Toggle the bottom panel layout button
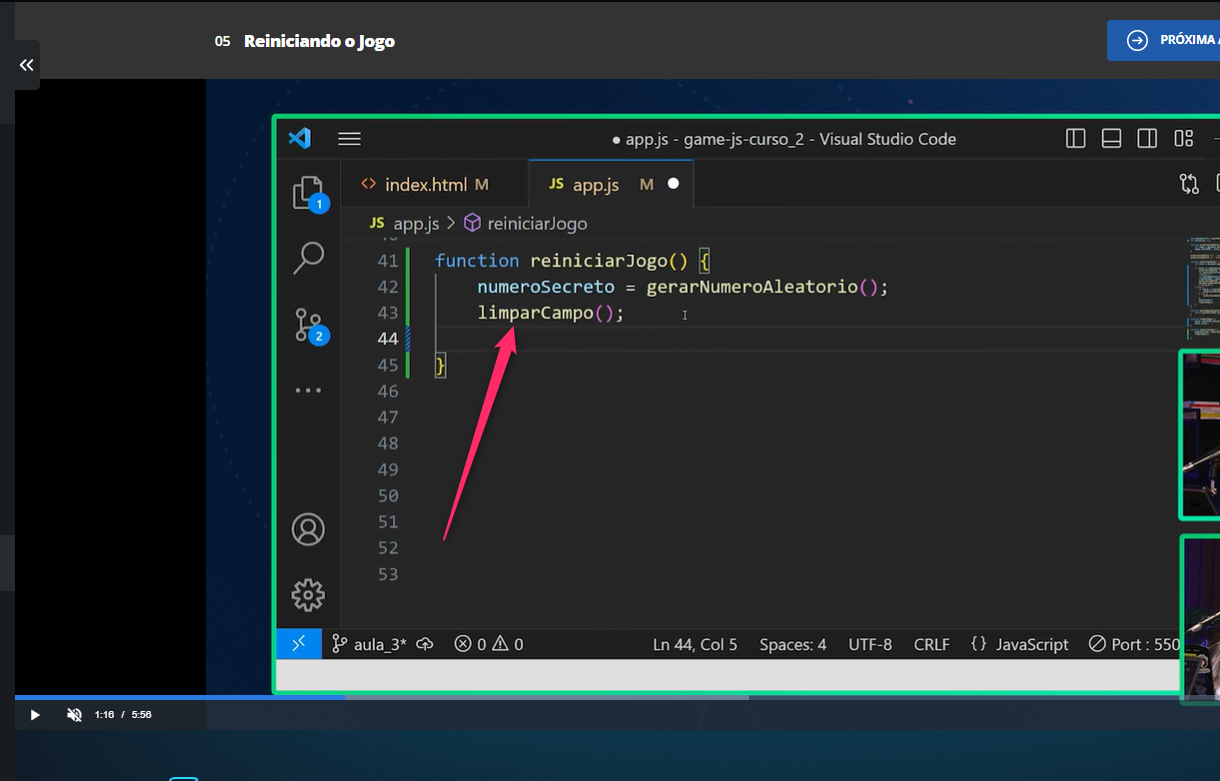 [x=1111, y=139]
